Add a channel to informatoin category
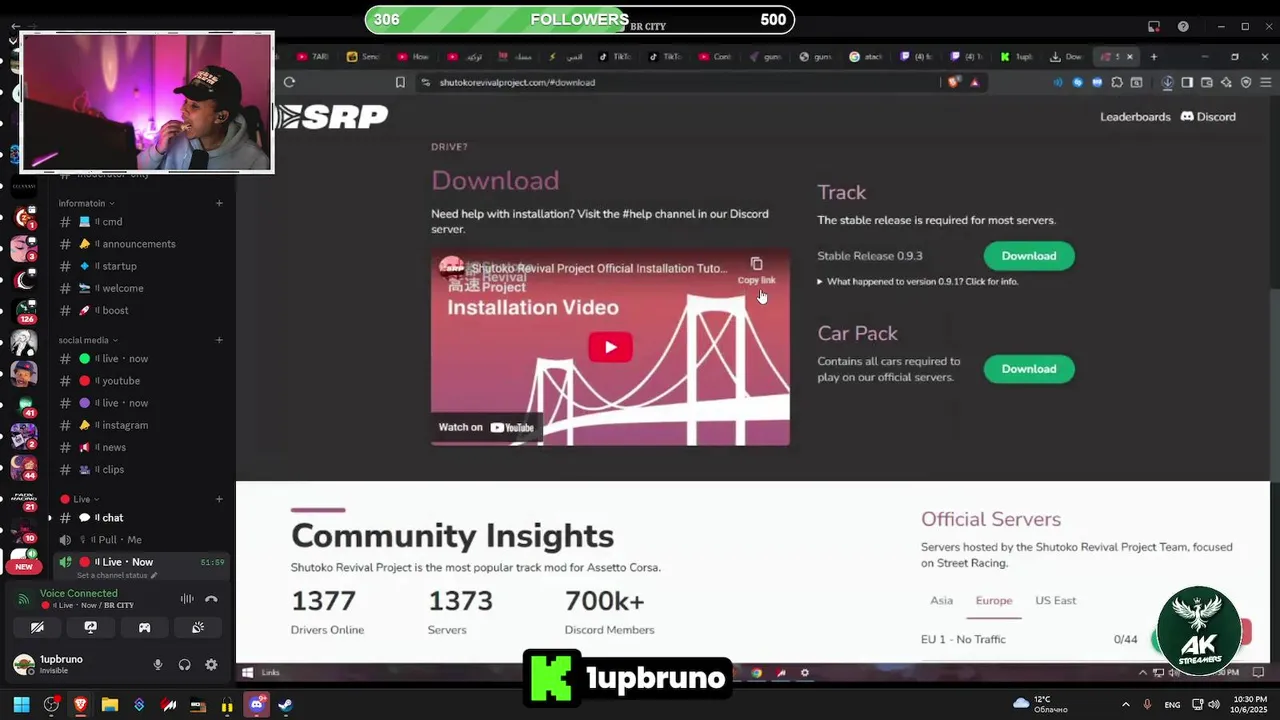The height and width of the screenshot is (720, 1280). [219, 203]
